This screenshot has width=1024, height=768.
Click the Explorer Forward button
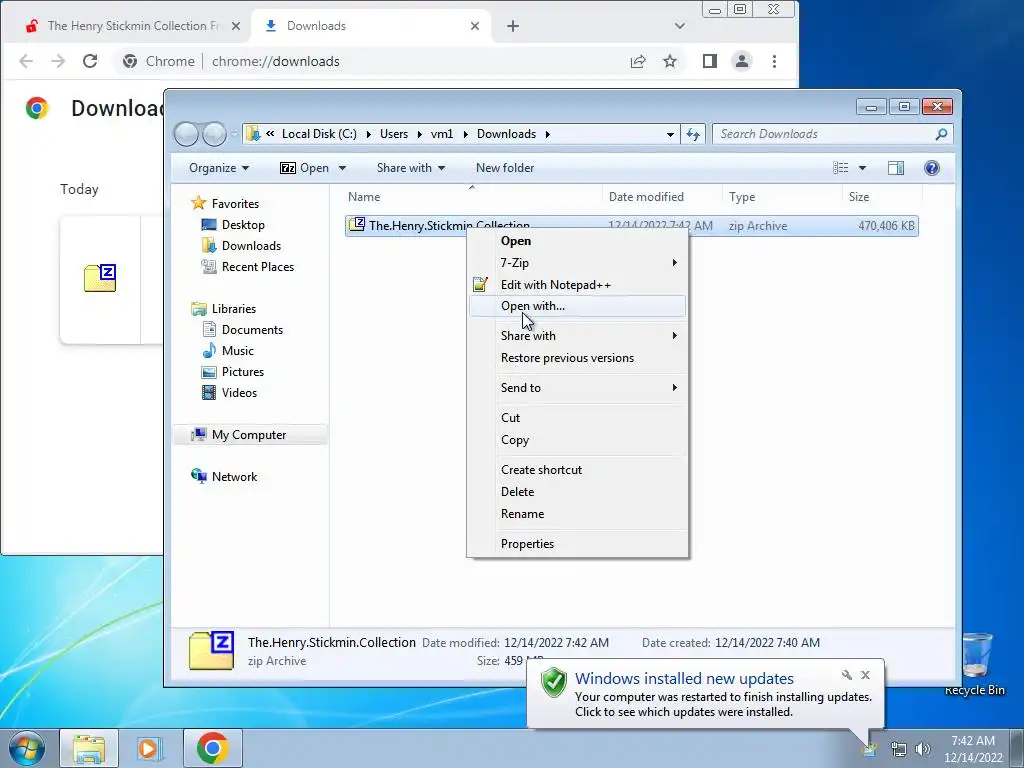[x=214, y=134]
